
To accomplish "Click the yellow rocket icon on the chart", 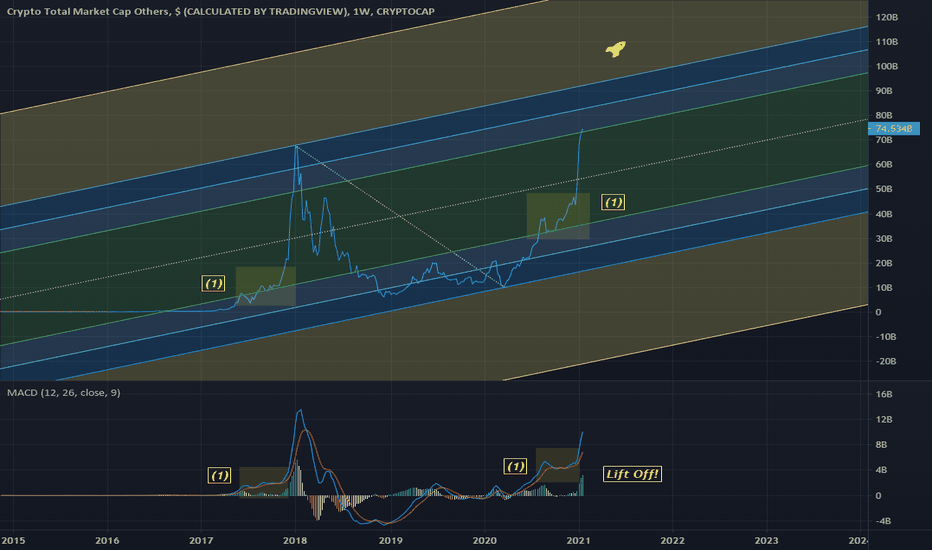I will tap(616, 49).
